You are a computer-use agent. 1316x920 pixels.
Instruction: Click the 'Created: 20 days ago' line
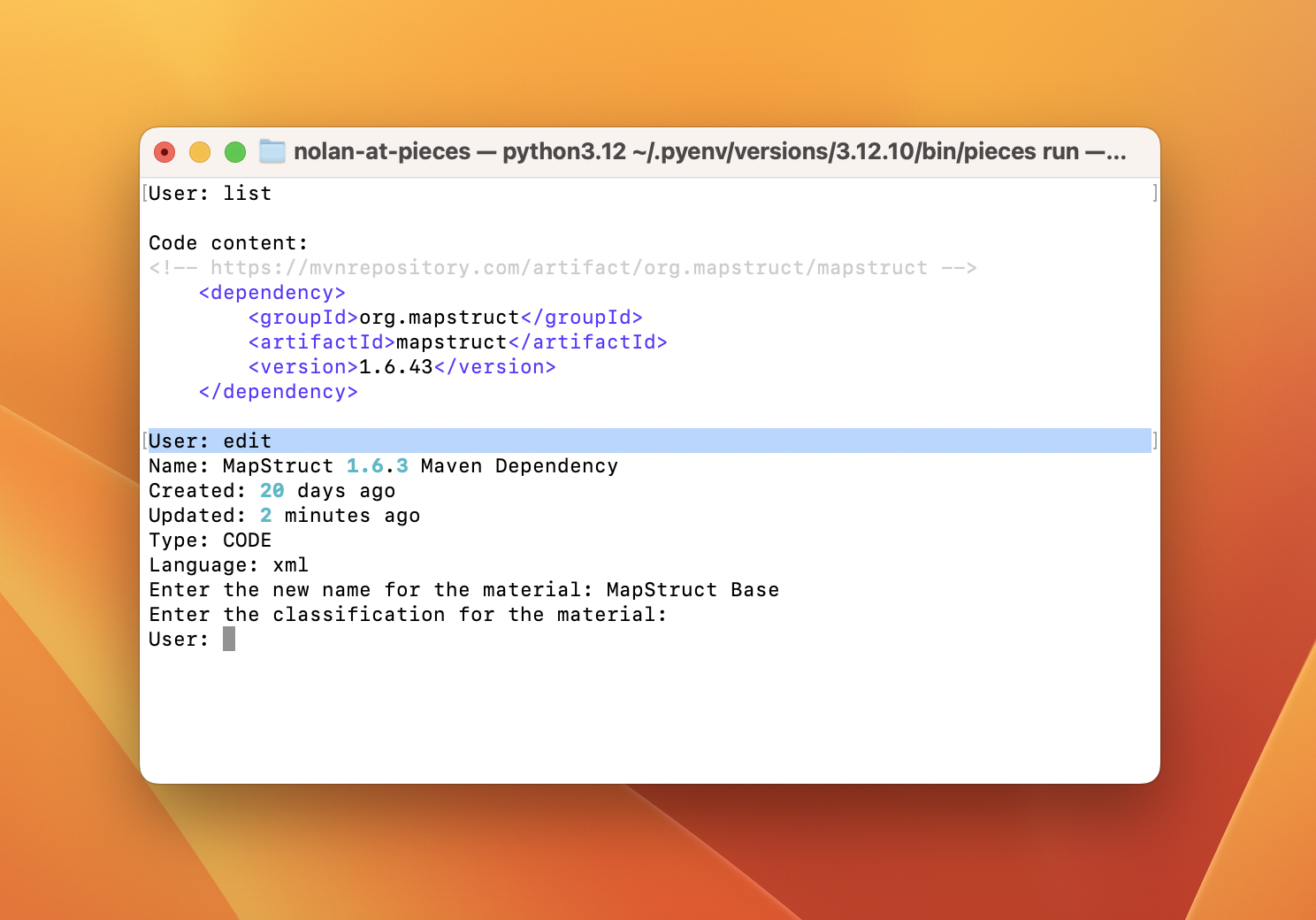point(272,491)
